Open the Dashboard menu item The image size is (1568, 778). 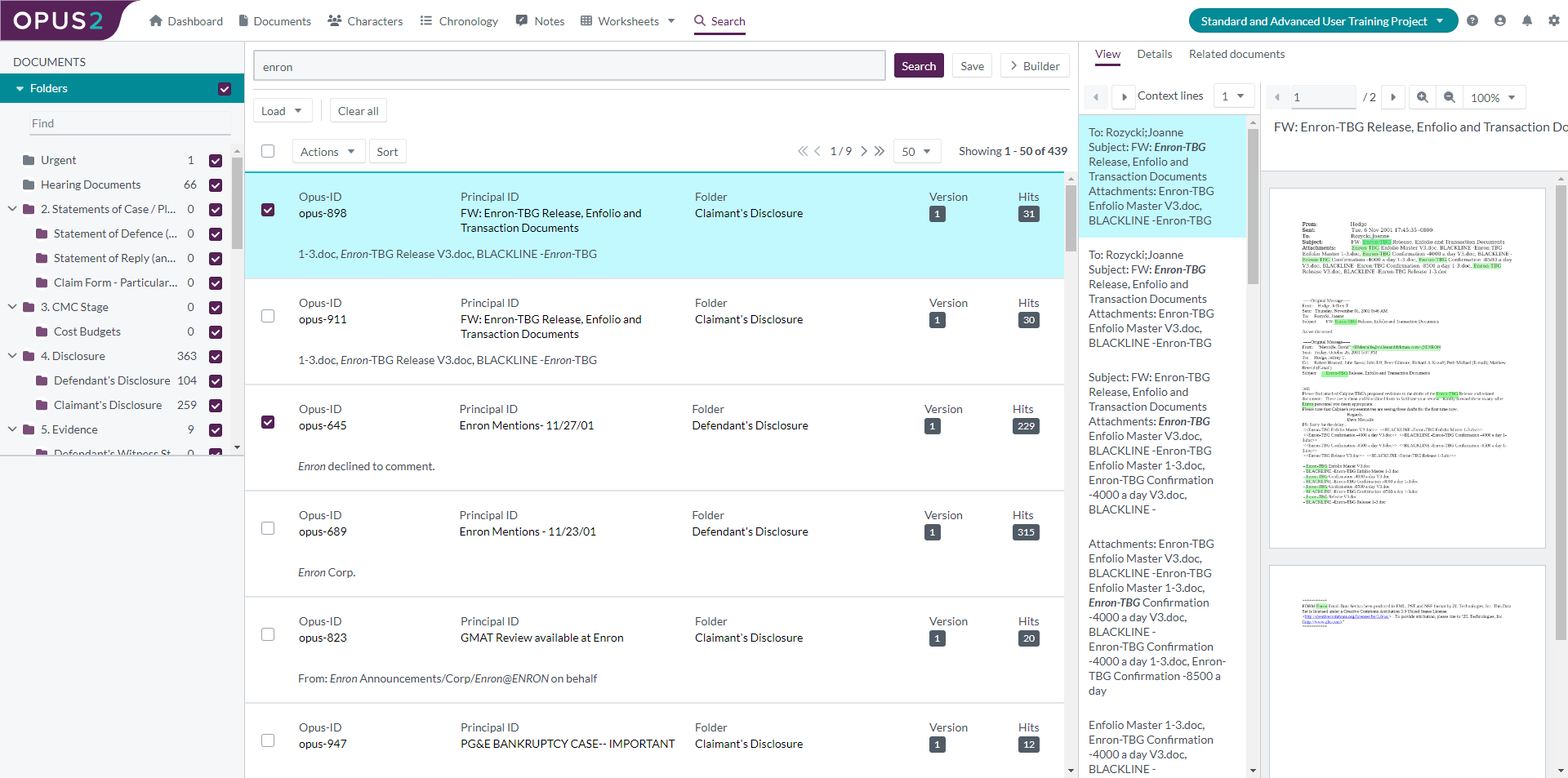[186, 21]
